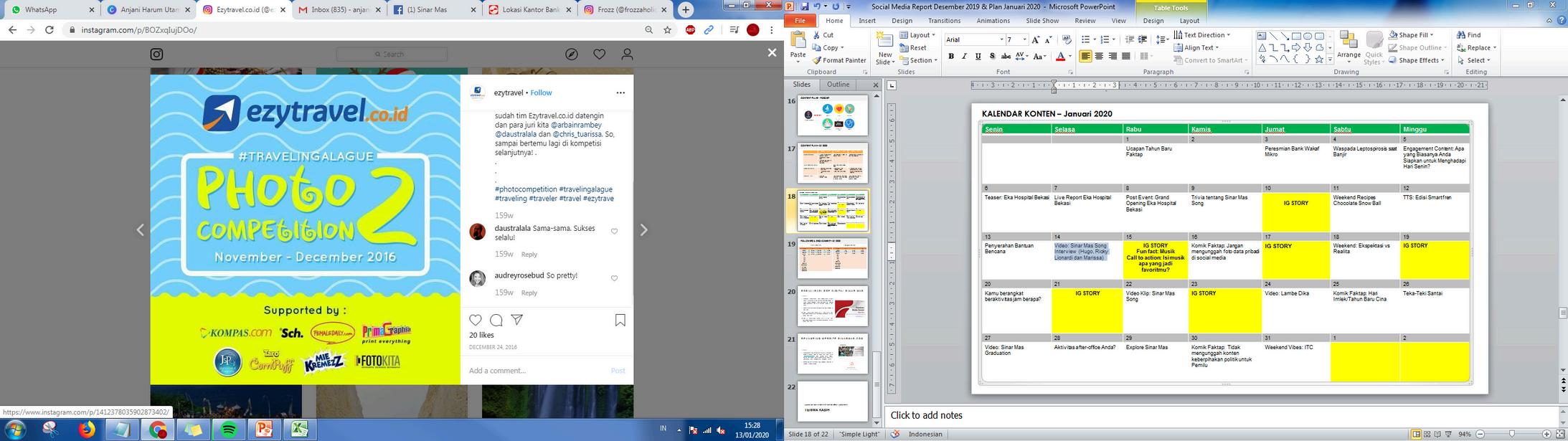Decrease font size with Shrink Font icon
This screenshot has width=1568, height=441.
click(x=1049, y=39)
